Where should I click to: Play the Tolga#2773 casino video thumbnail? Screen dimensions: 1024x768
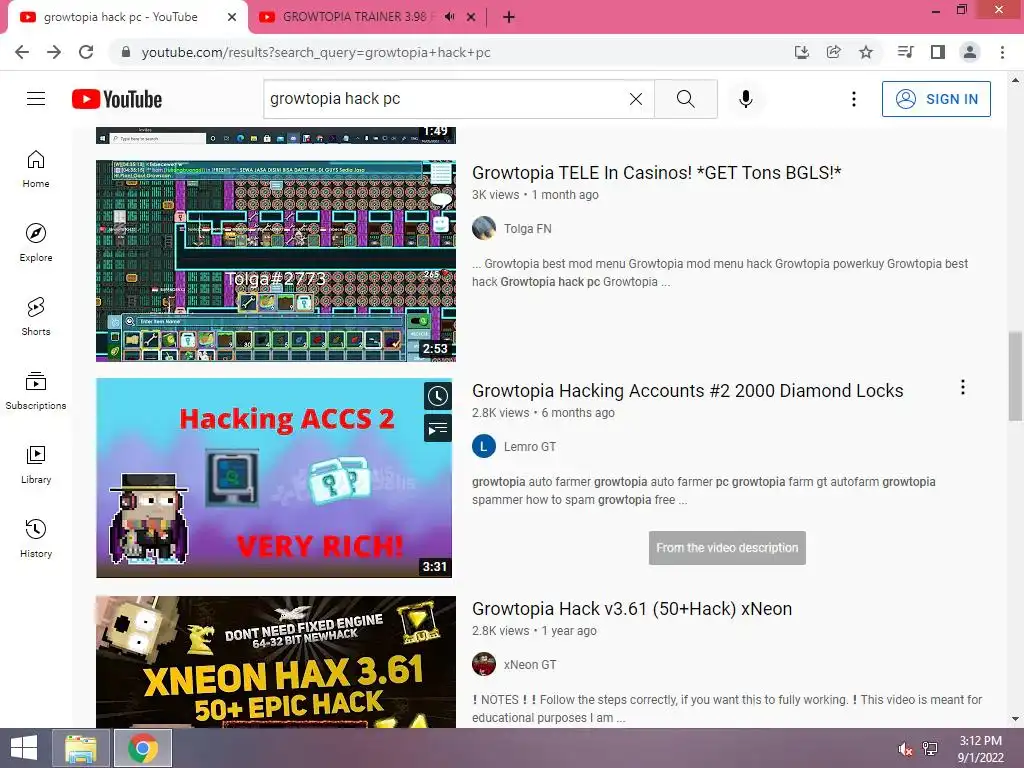[x=276, y=261]
